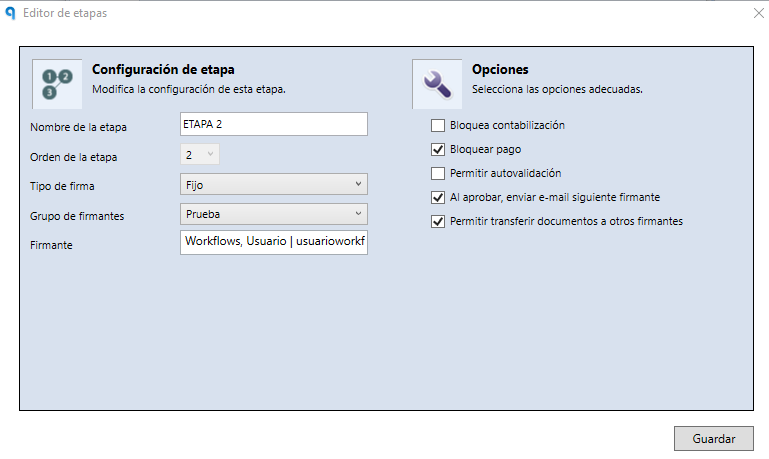Click the Tipo de firma label
The image size is (769, 459).
pyautogui.click(x=62, y=186)
